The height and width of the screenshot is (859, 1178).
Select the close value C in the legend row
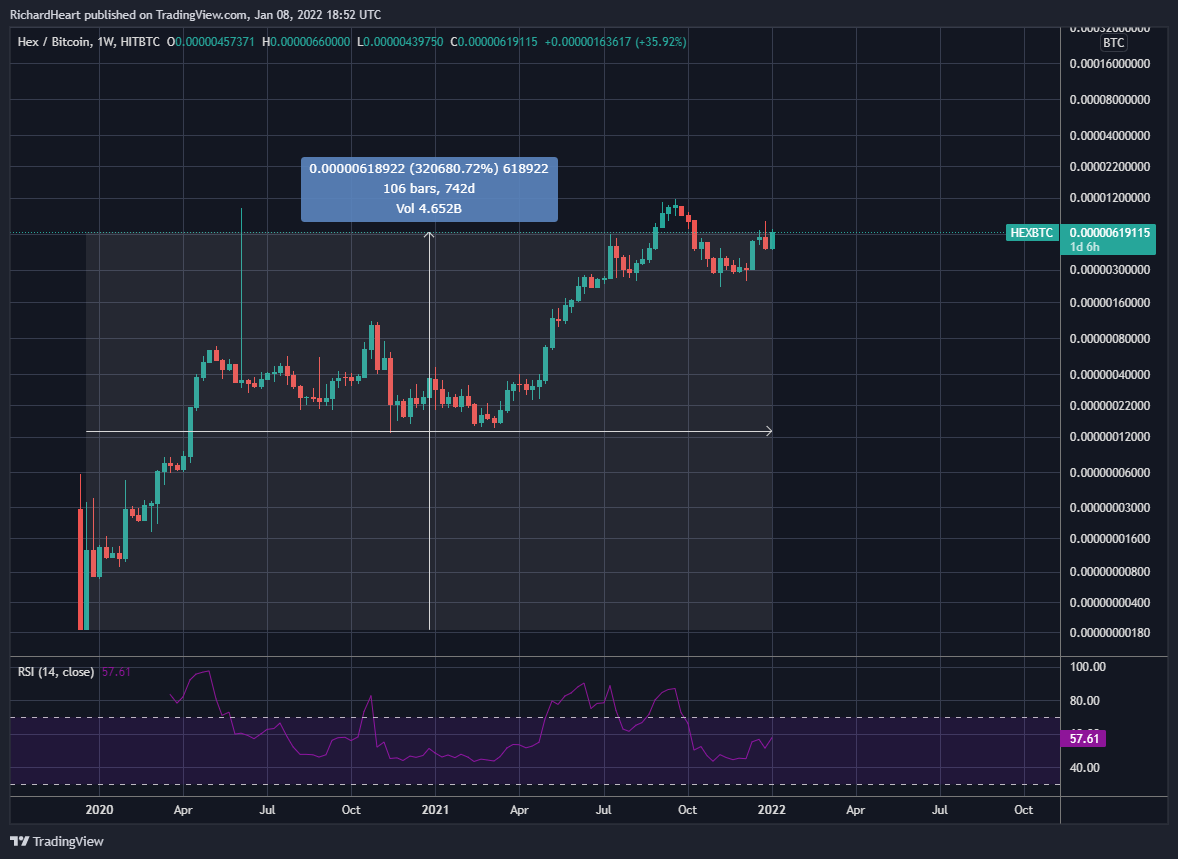click(x=494, y=42)
